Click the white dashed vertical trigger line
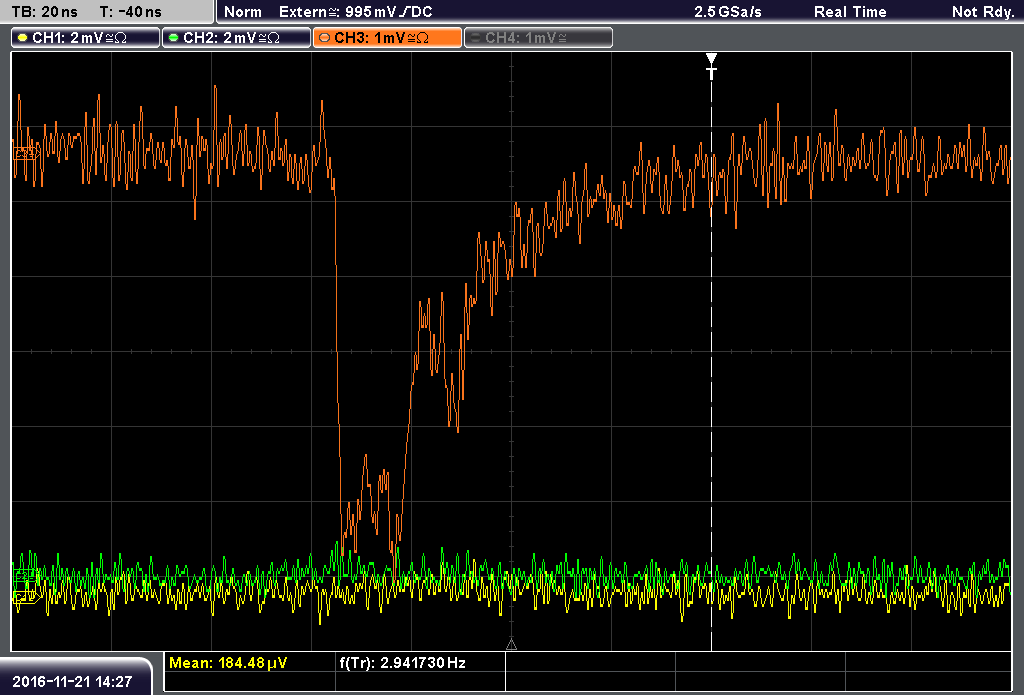Image resolution: width=1024 pixels, height=695 pixels. [x=711, y=366]
